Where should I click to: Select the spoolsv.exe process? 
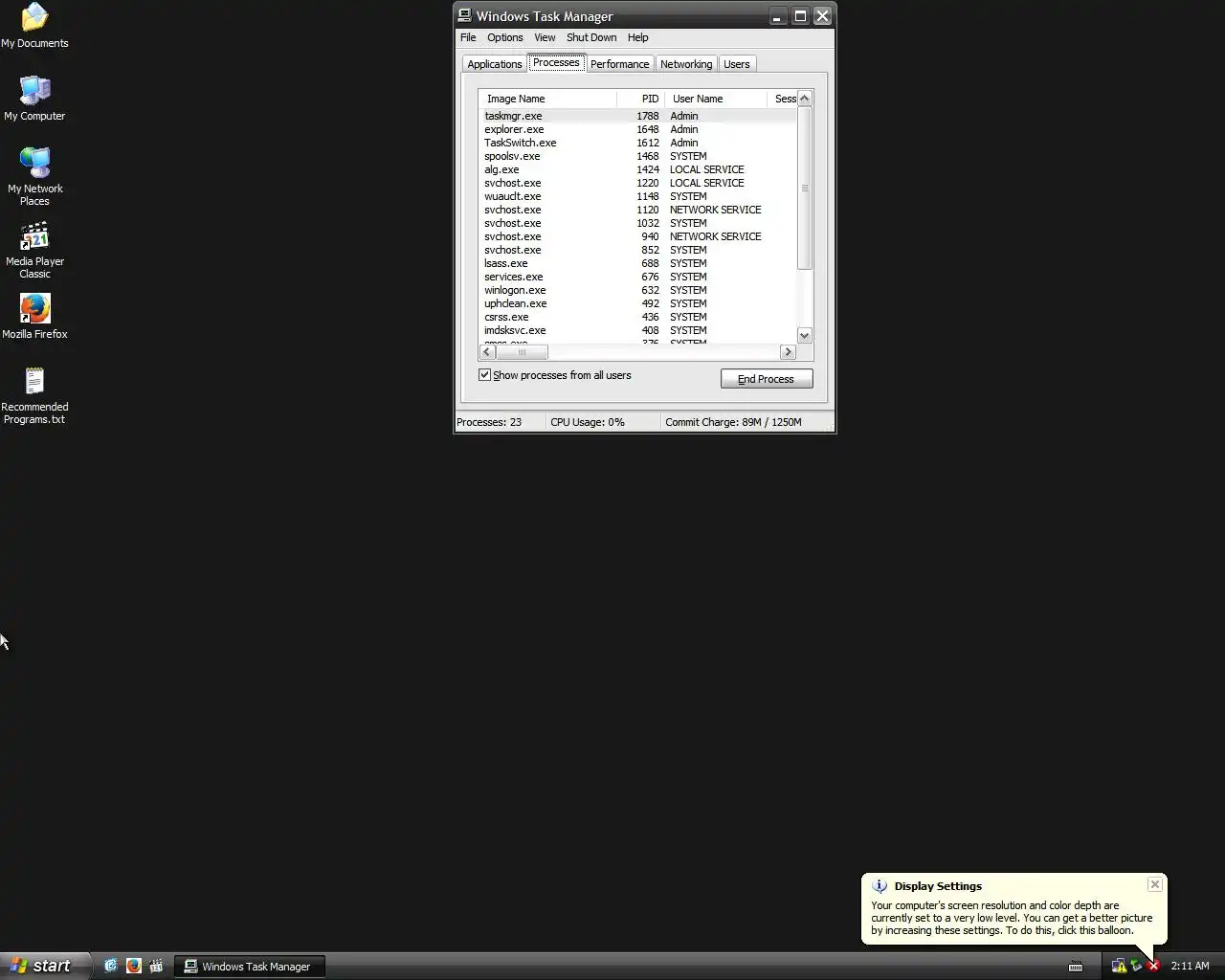click(637, 156)
